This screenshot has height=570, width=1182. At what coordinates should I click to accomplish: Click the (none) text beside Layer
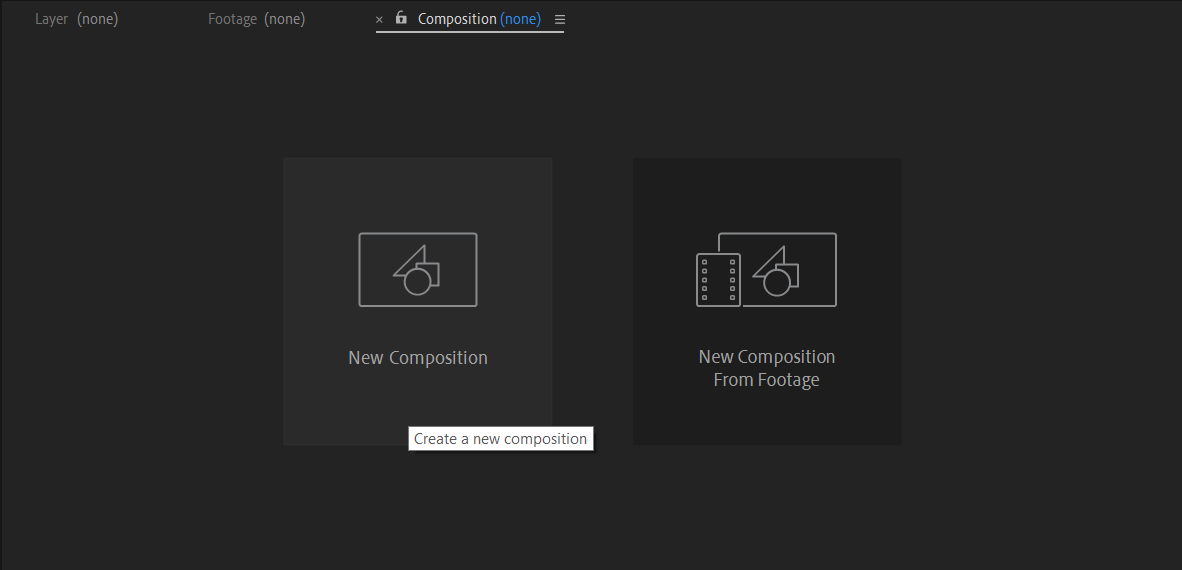(x=97, y=19)
